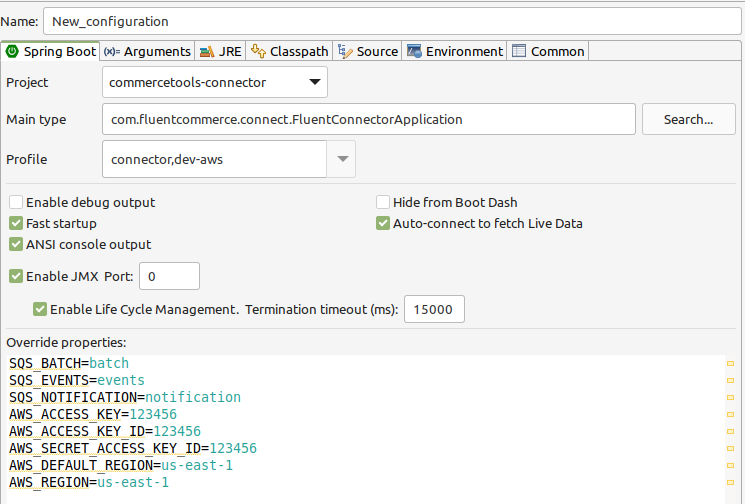Image resolution: width=745 pixels, height=504 pixels.
Task: Enable debug output checkbox
Action: [x=16, y=202]
